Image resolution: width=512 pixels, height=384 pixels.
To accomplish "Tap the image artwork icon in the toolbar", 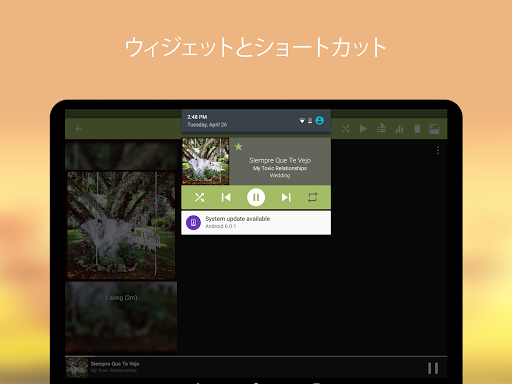I will (x=434, y=129).
